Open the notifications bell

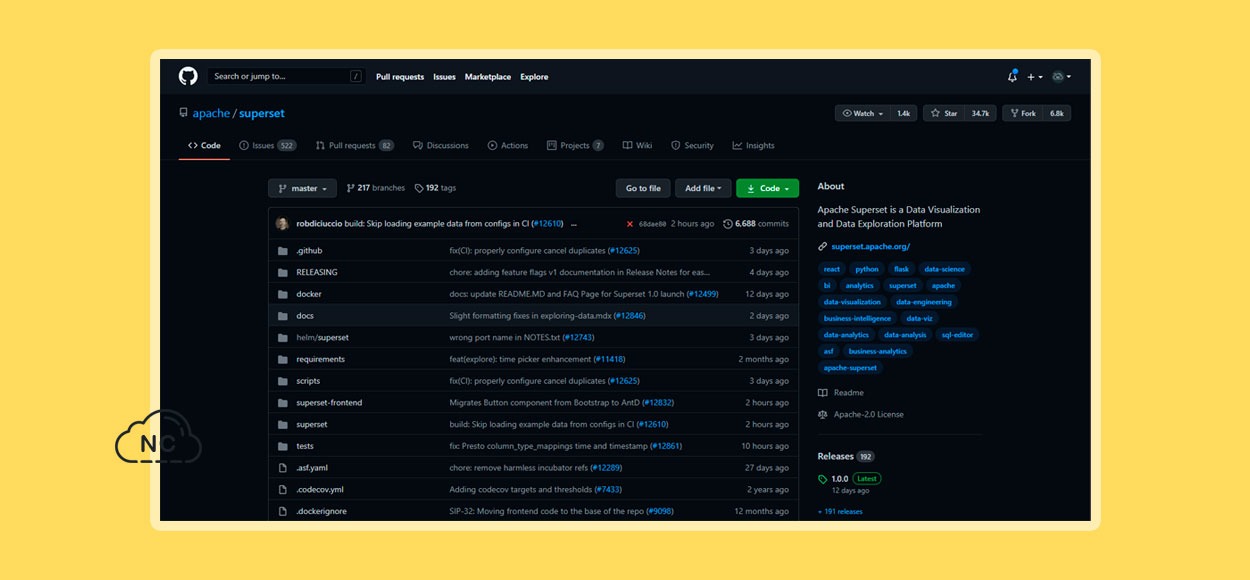point(1012,76)
